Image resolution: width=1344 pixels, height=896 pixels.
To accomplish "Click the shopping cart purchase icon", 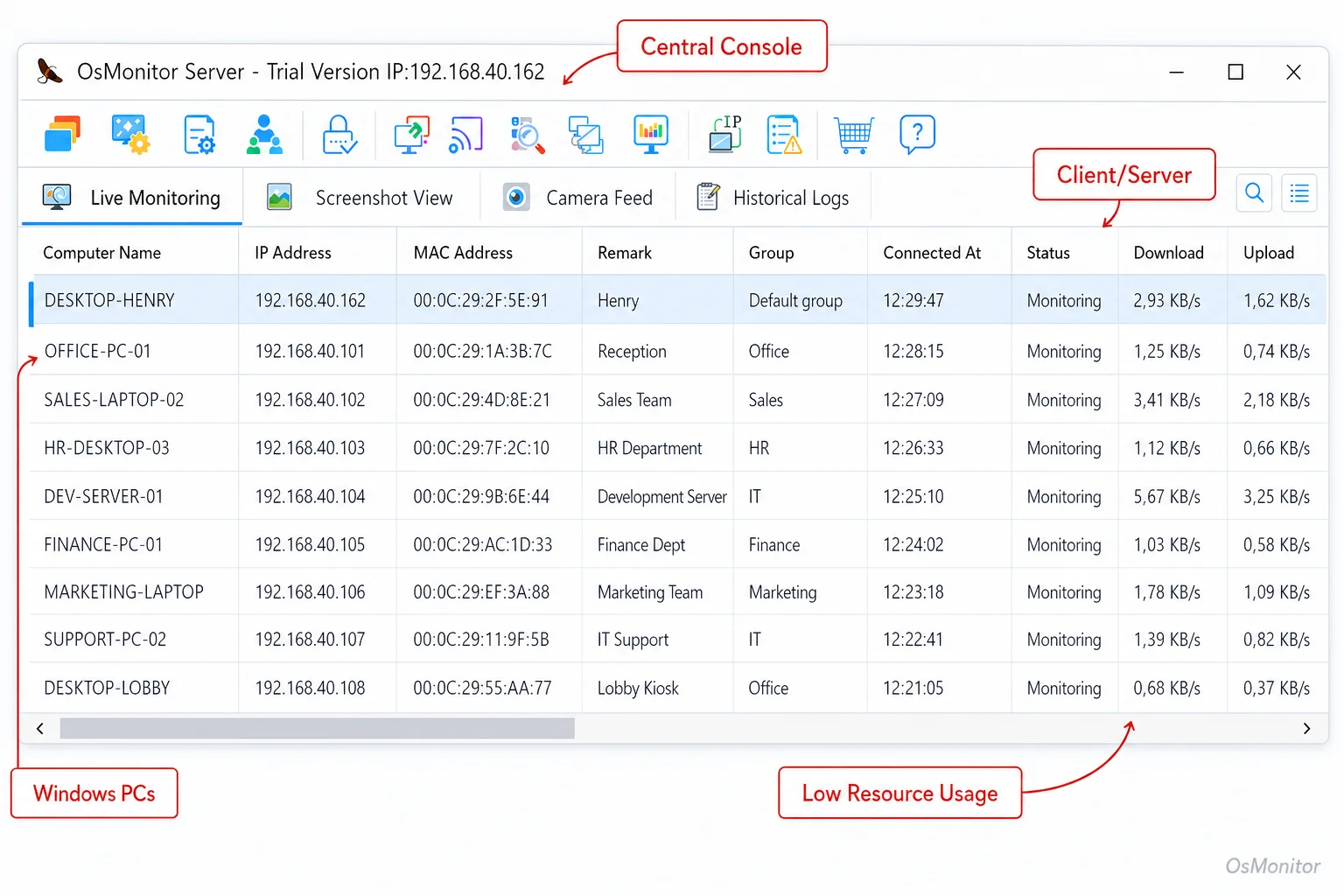I will [x=854, y=135].
